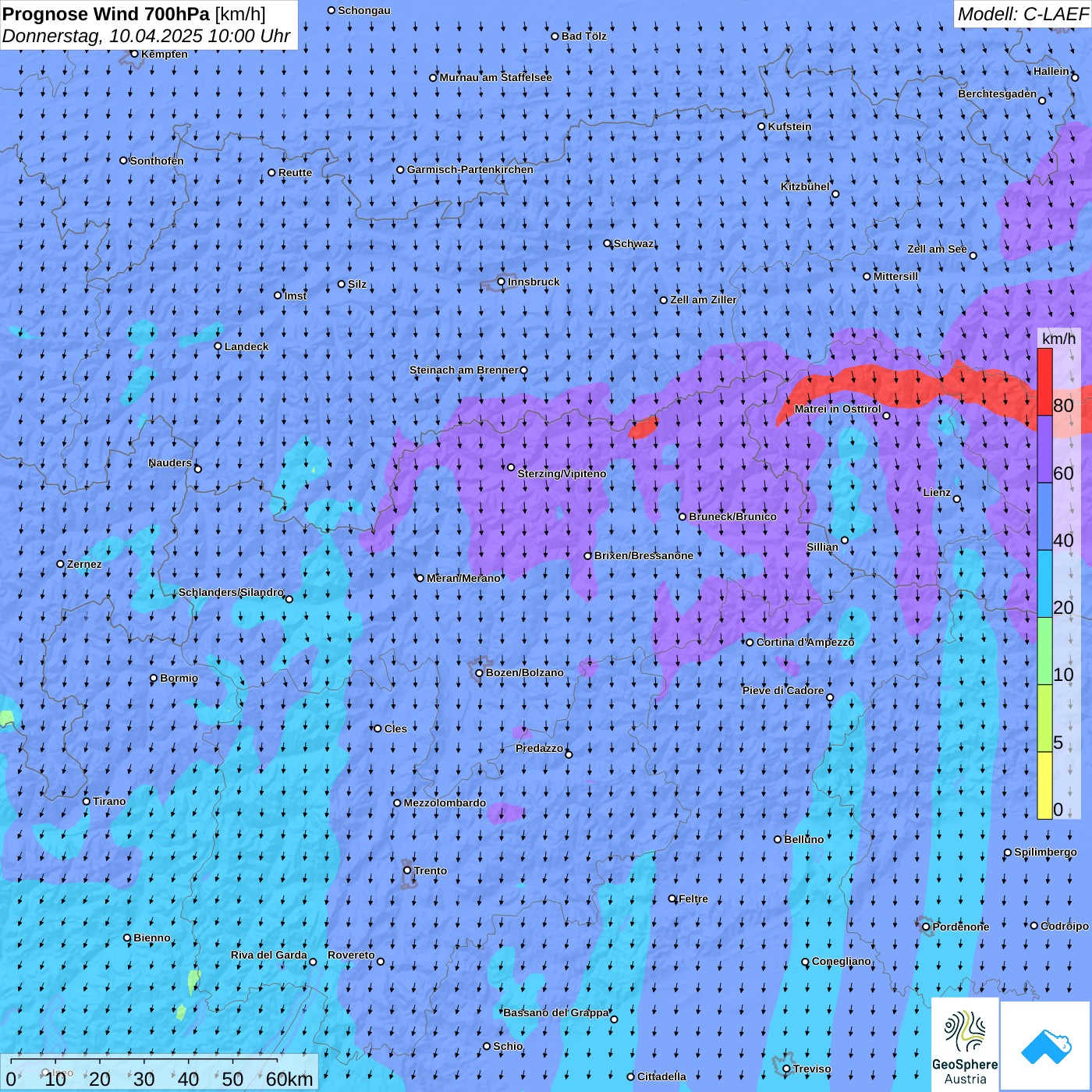Click the Cortina d'Ampezzo label
Viewport: 1092px width, 1092px height.
pyautogui.click(x=805, y=642)
